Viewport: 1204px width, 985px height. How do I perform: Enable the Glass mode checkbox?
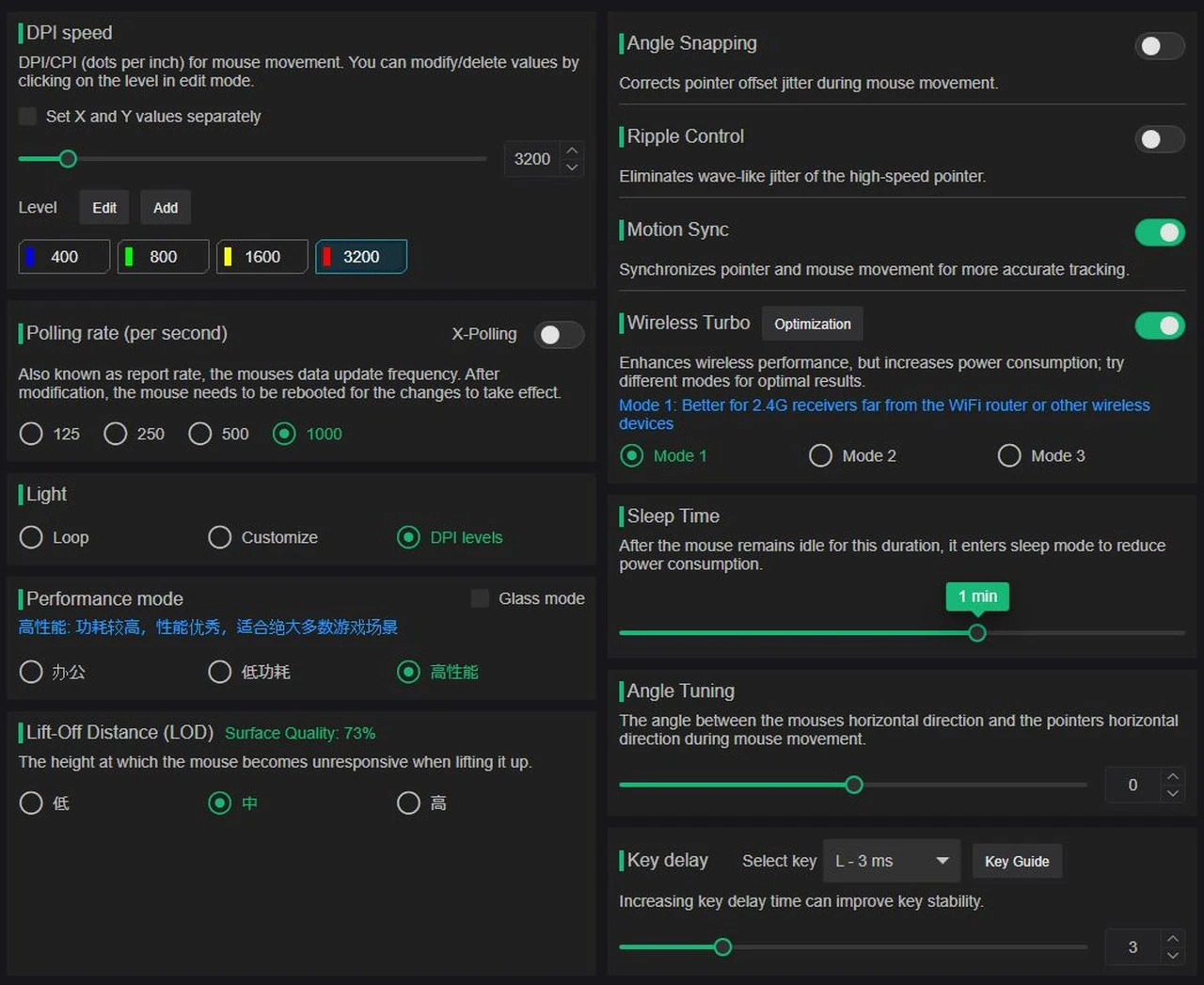point(480,598)
